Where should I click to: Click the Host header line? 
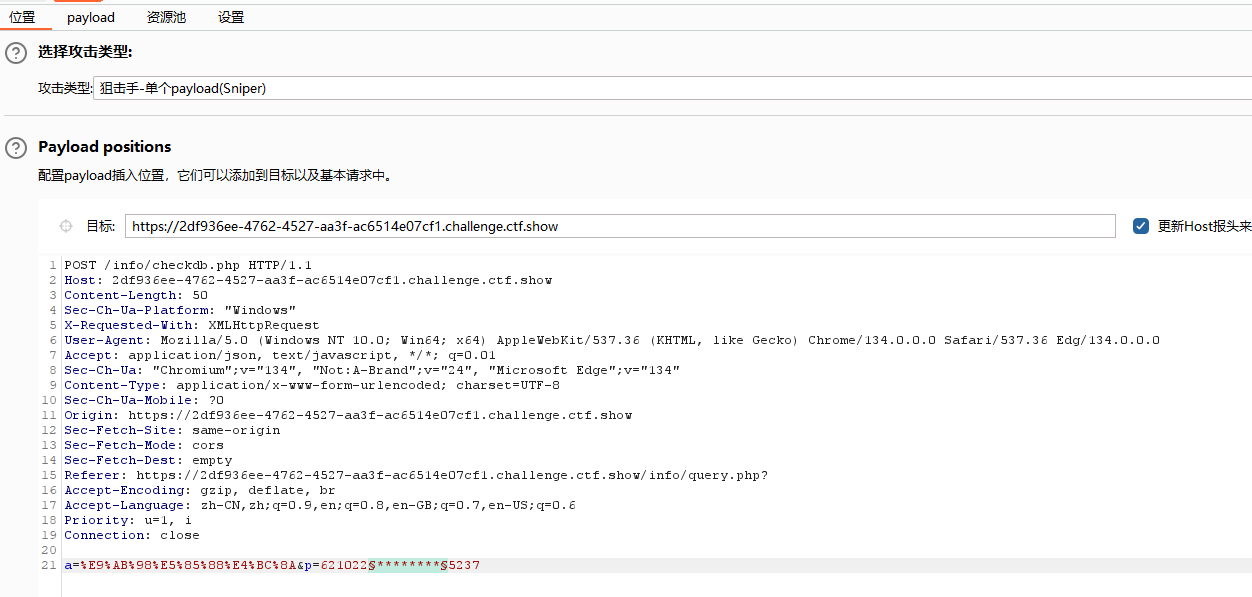[308, 280]
